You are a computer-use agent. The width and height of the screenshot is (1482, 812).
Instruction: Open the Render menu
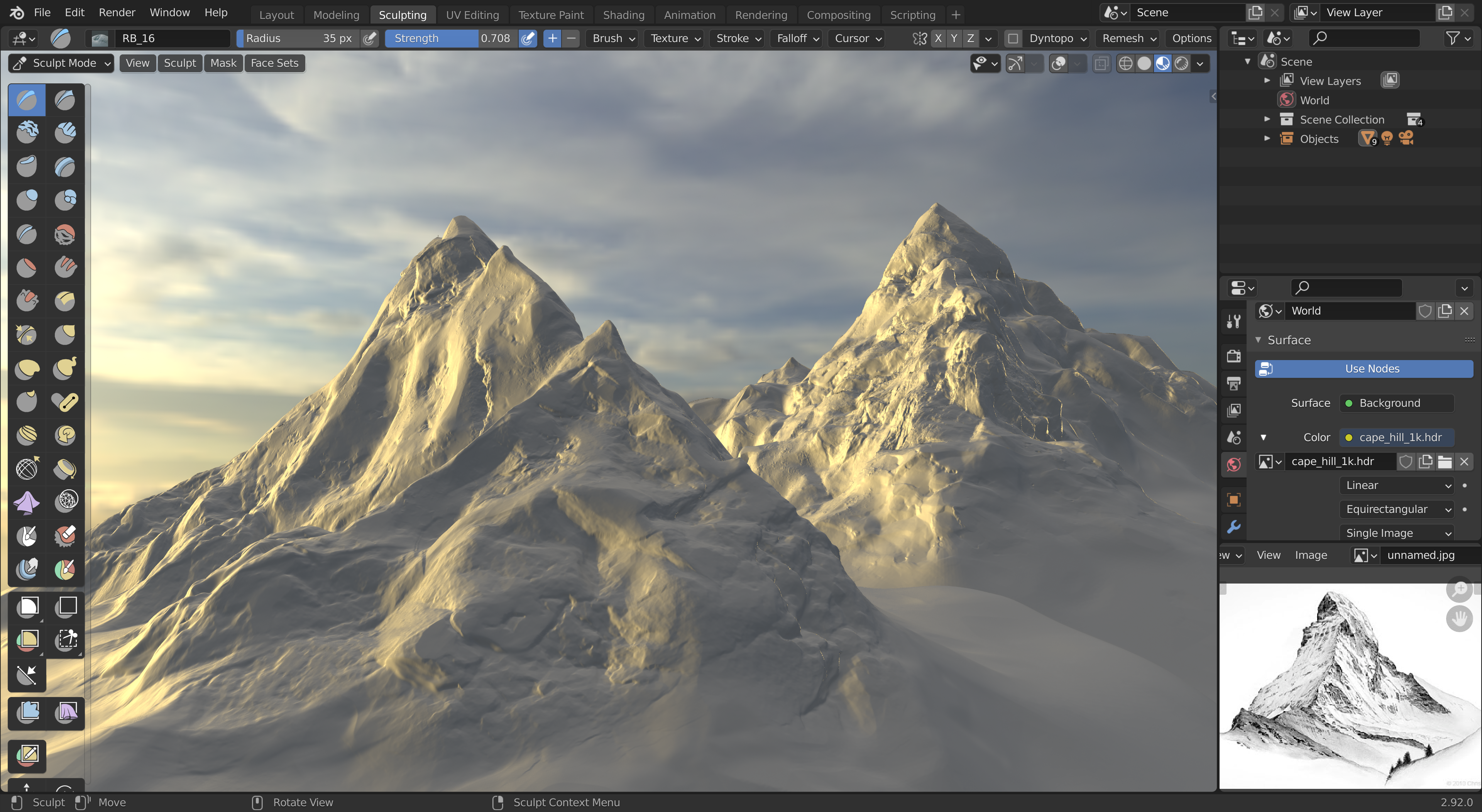point(117,13)
